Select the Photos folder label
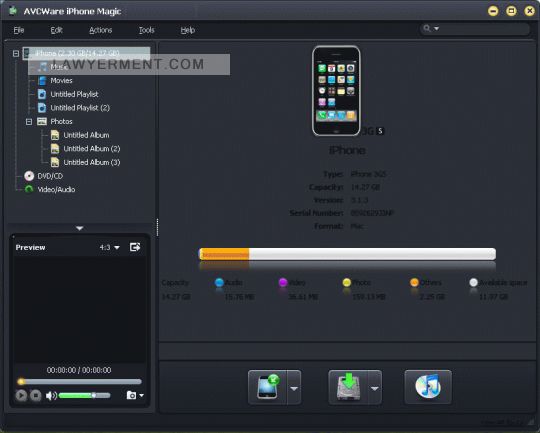 click(x=61, y=122)
